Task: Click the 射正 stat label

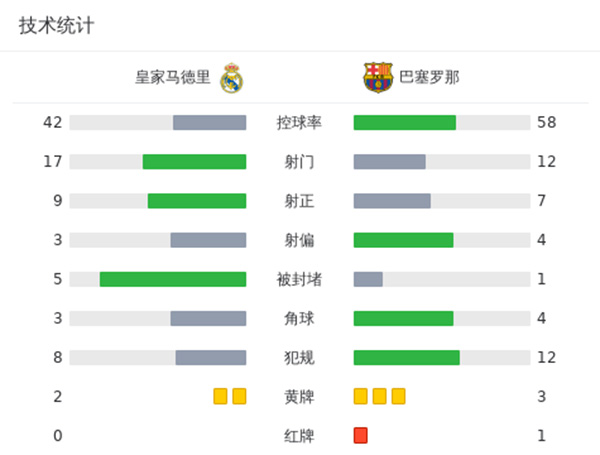Action: tap(299, 201)
